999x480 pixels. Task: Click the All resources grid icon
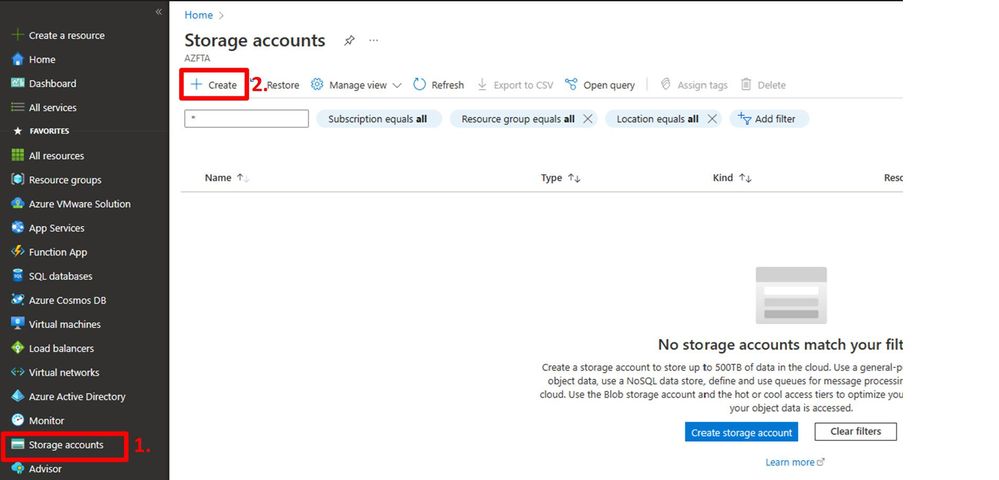tap(18, 156)
